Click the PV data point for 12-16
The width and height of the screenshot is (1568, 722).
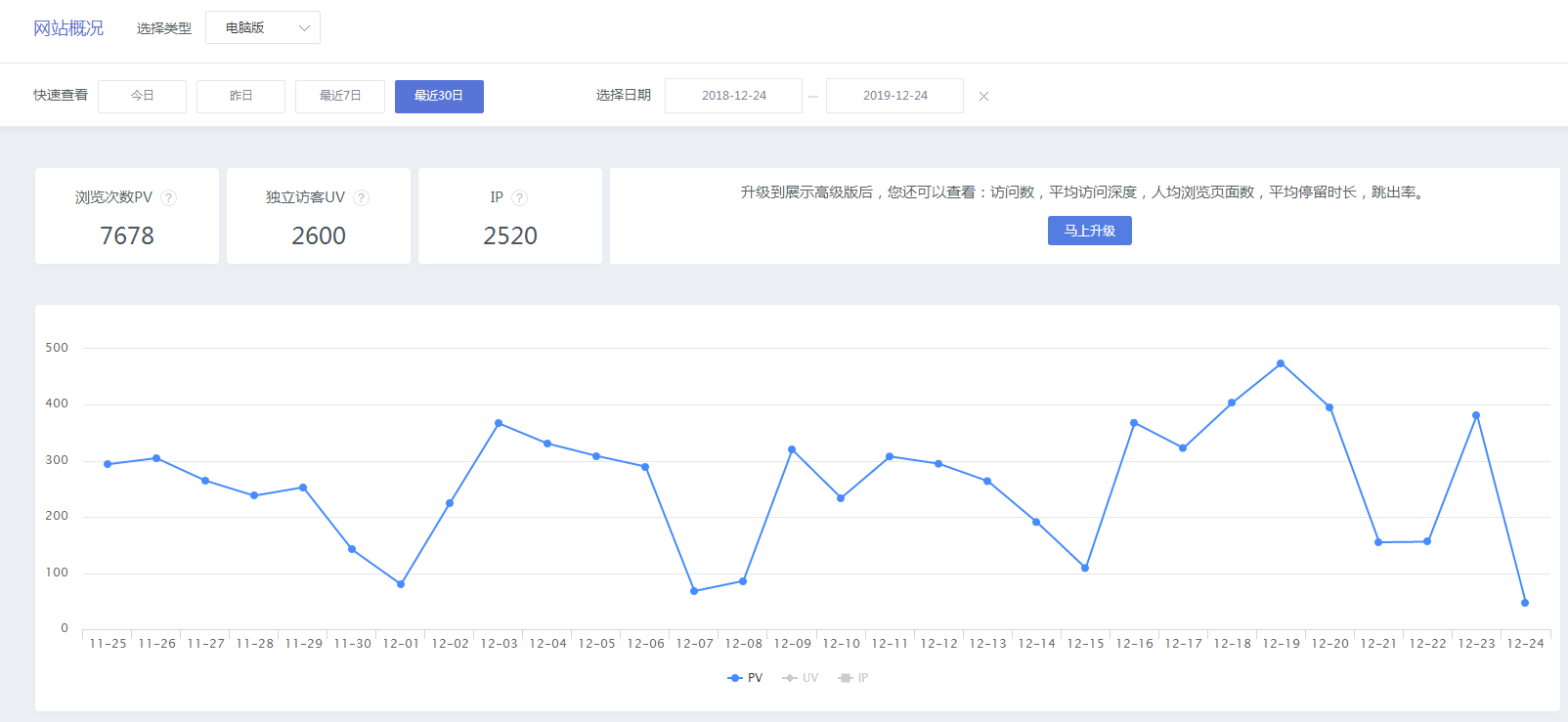1134,423
